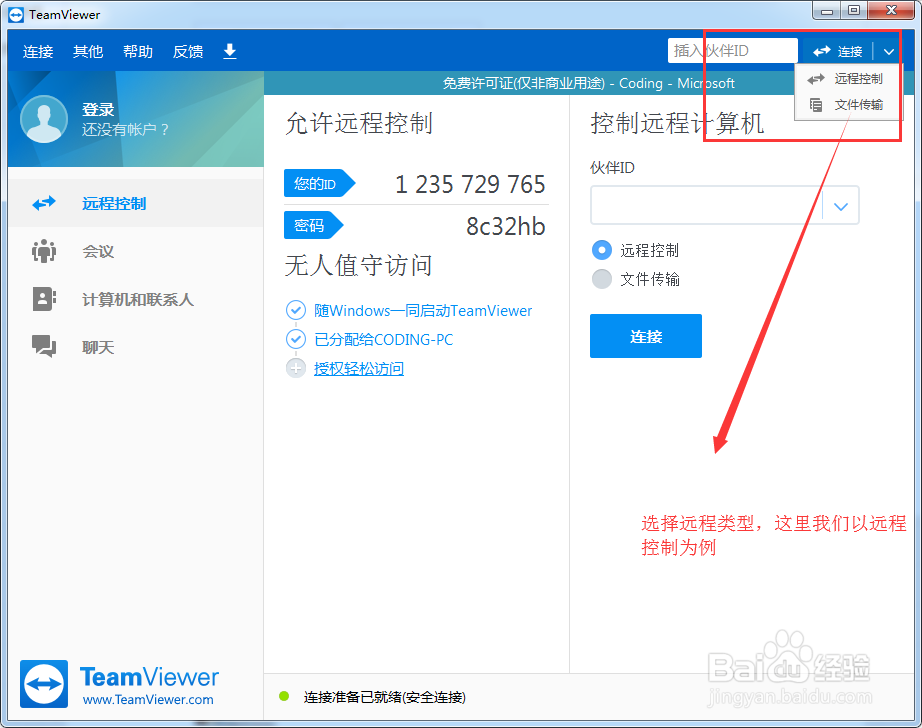This screenshot has width=922, height=728.
Task: Click the remote control arrows icon in dropdown
Action: tap(816, 79)
